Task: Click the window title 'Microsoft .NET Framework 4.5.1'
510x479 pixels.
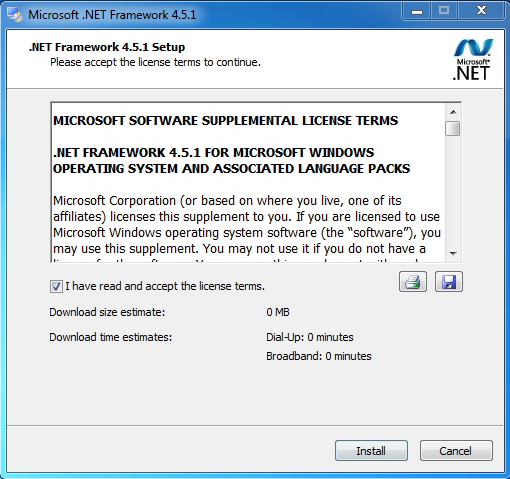Action: click(112, 15)
